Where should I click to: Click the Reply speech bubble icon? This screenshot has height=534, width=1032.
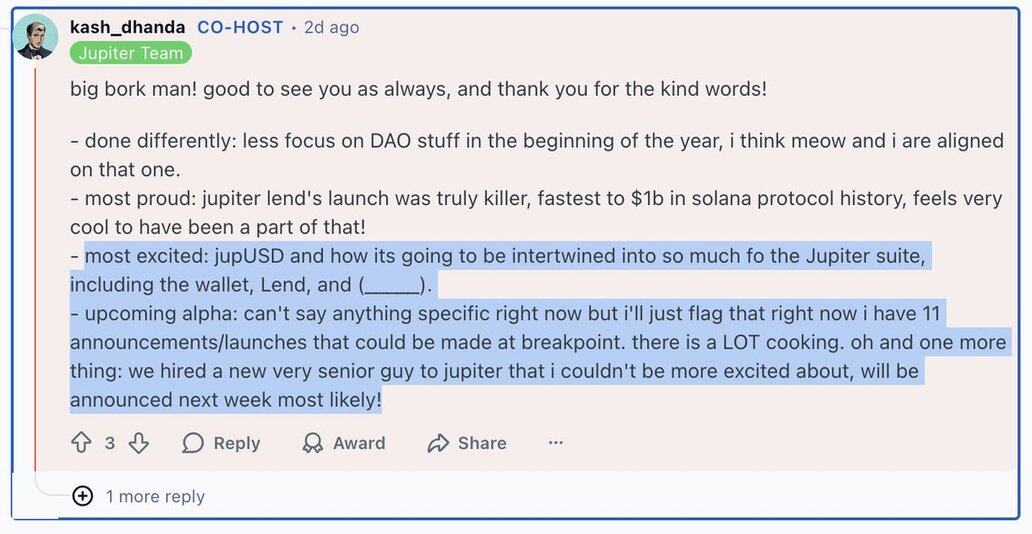click(x=193, y=443)
